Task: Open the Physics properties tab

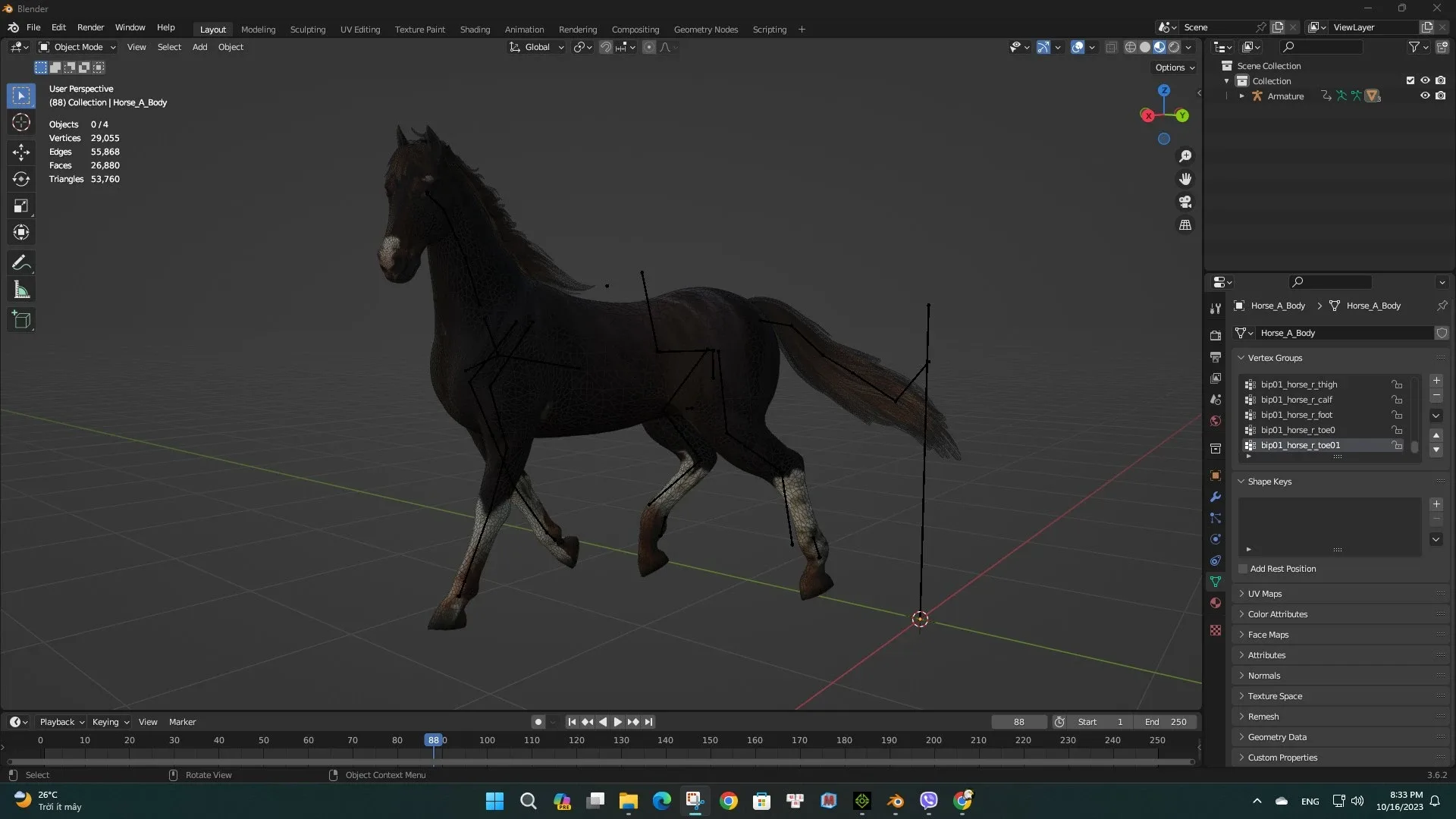Action: 1216,539
